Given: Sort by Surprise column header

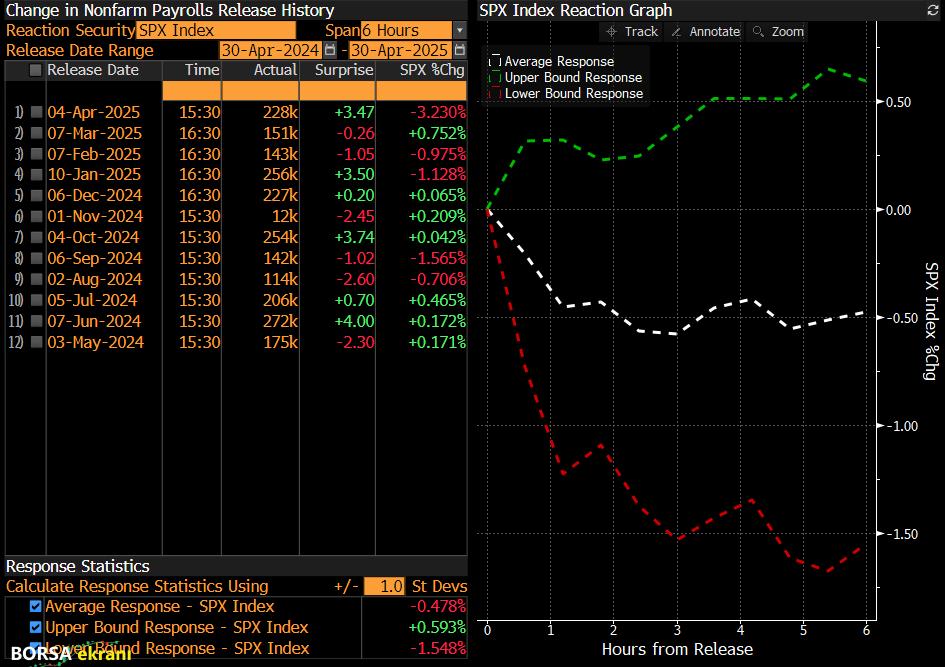Looking at the screenshot, I should click(344, 70).
